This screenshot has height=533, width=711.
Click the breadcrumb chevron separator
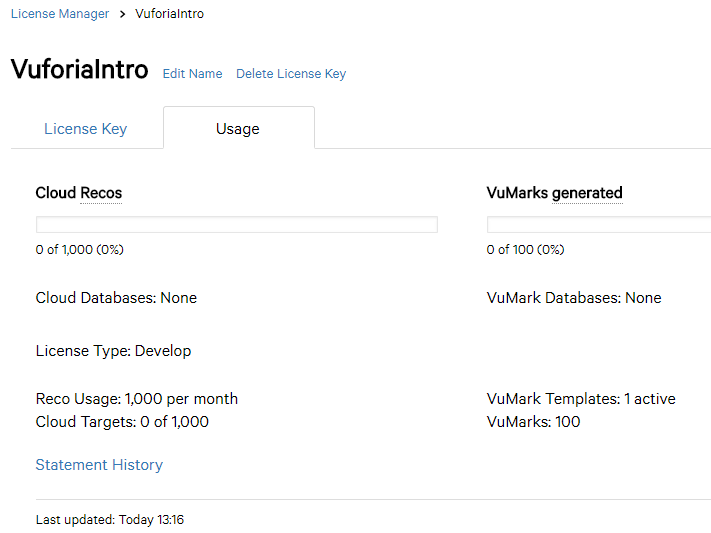[122, 14]
